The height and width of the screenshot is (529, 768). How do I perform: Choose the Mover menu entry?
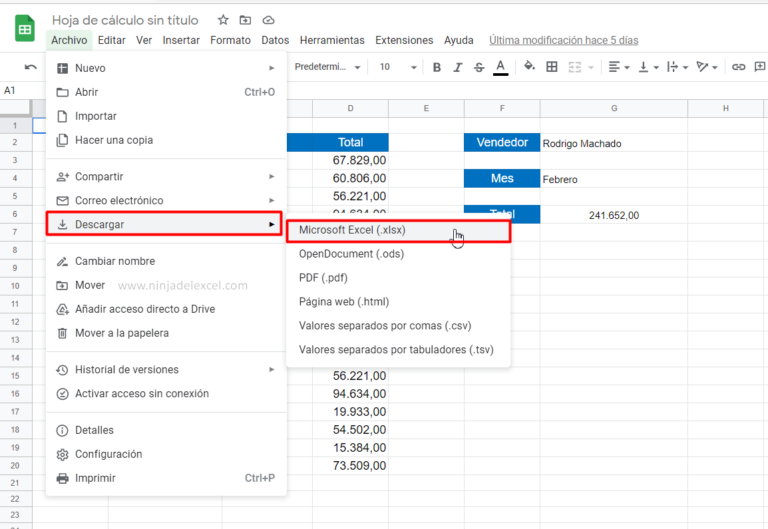pyautogui.click(x=166, y=285)
